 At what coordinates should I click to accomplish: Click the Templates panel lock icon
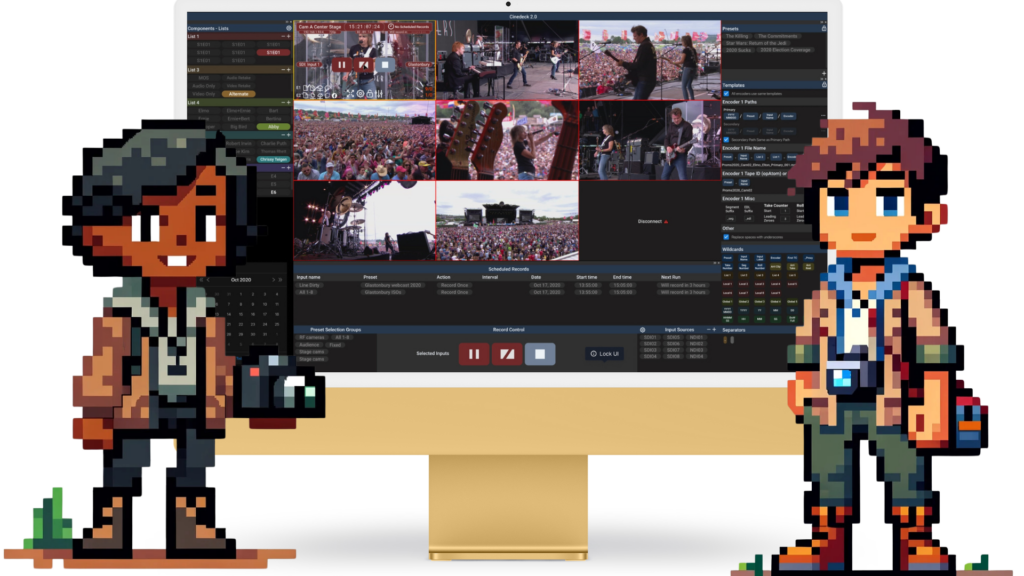[824, 85]
